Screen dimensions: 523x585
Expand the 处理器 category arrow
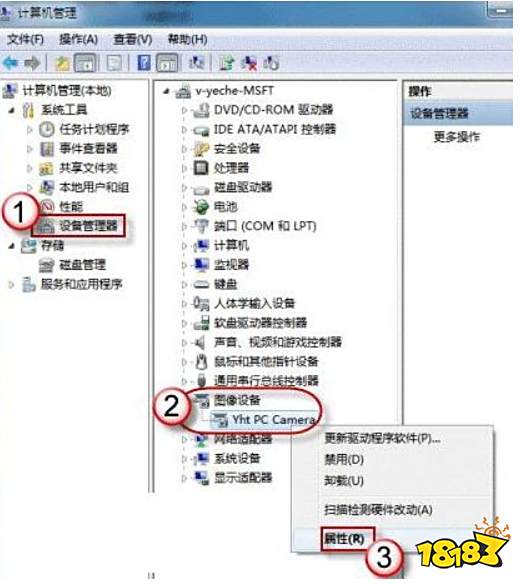coord(184,168)
